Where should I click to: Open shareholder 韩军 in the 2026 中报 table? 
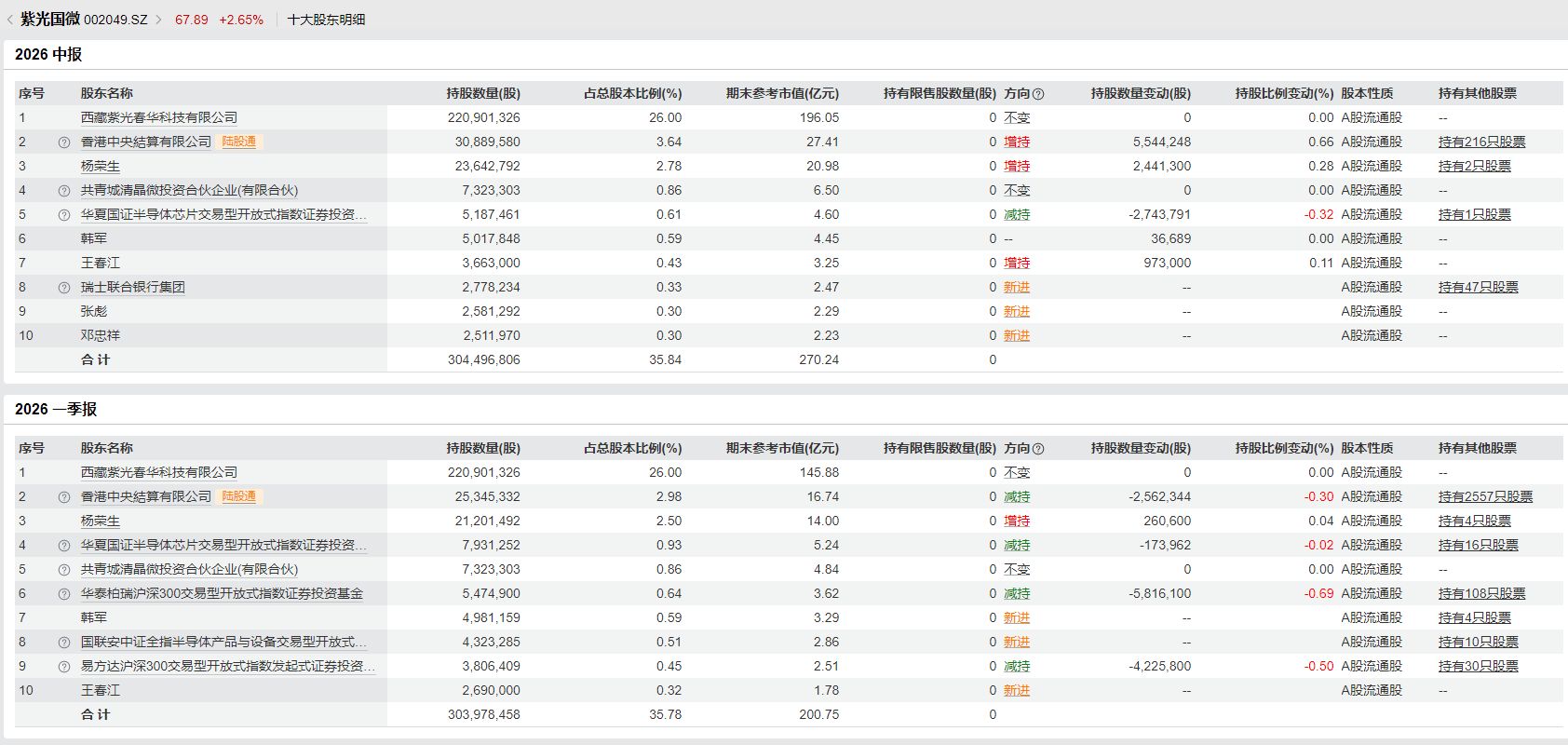pyautogui.click(x=94, y=238)
